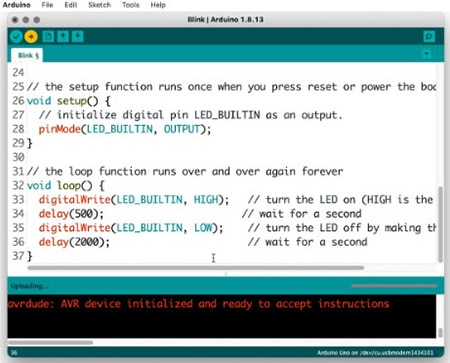Open a sketch with Open icon
The width and height of the screenshot is (450, 363).
point(63,36)
